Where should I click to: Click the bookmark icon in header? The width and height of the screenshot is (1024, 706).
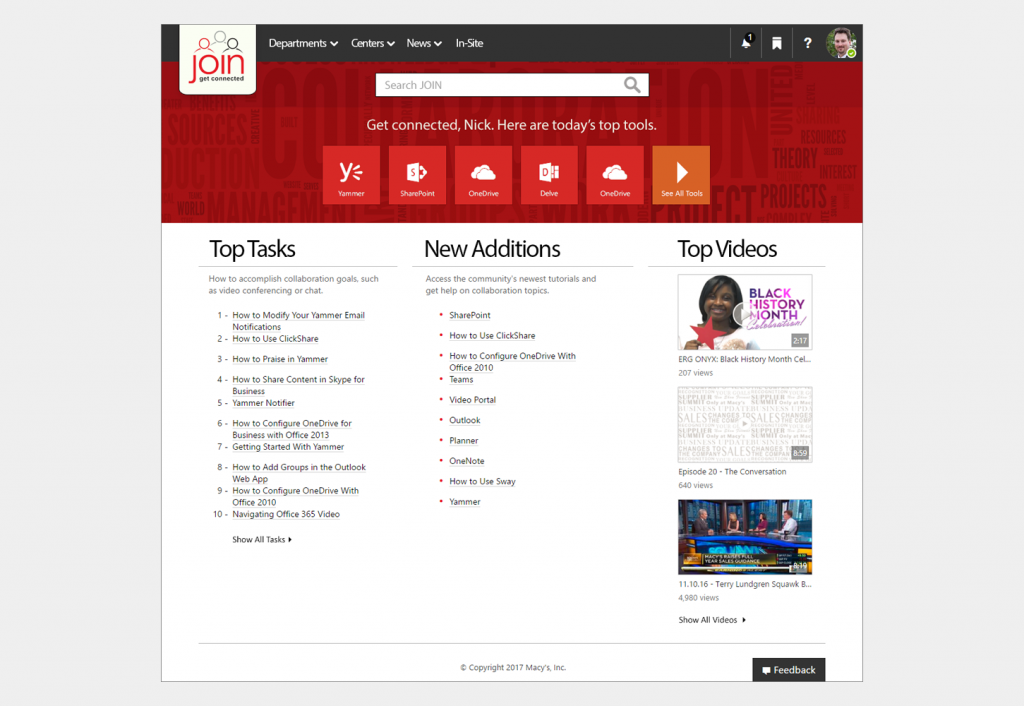(776, 43)
